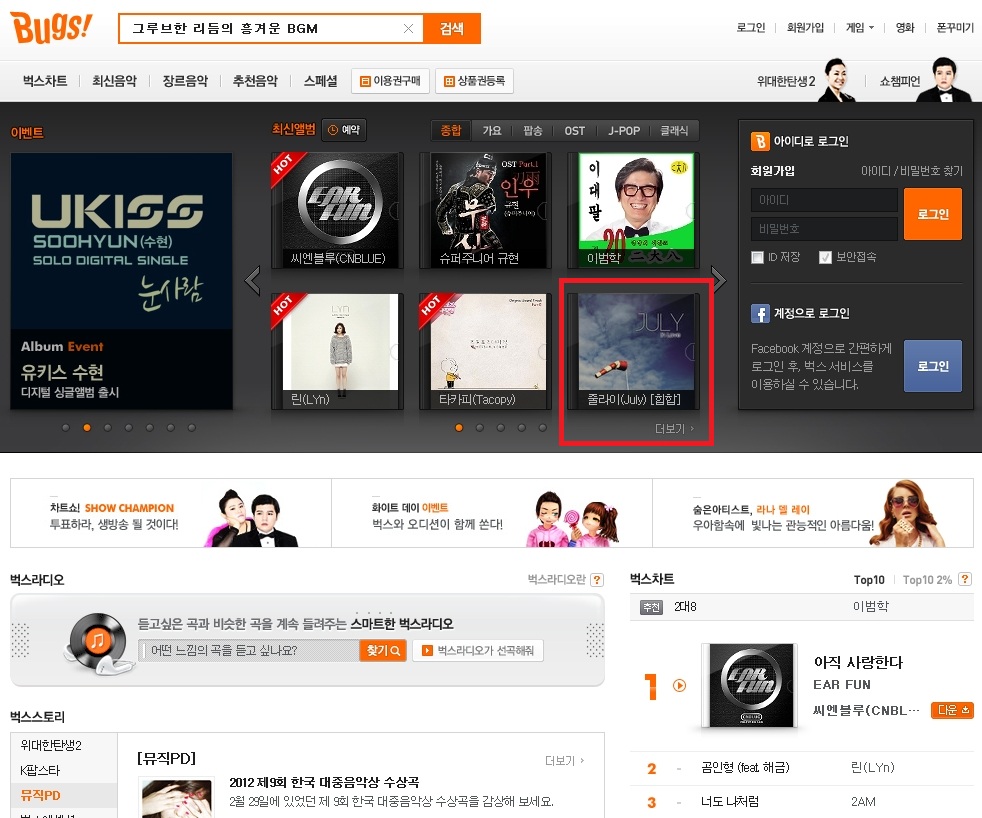Click the Bugs! logo
The image size is (982, 818).
tap(51, 28)
